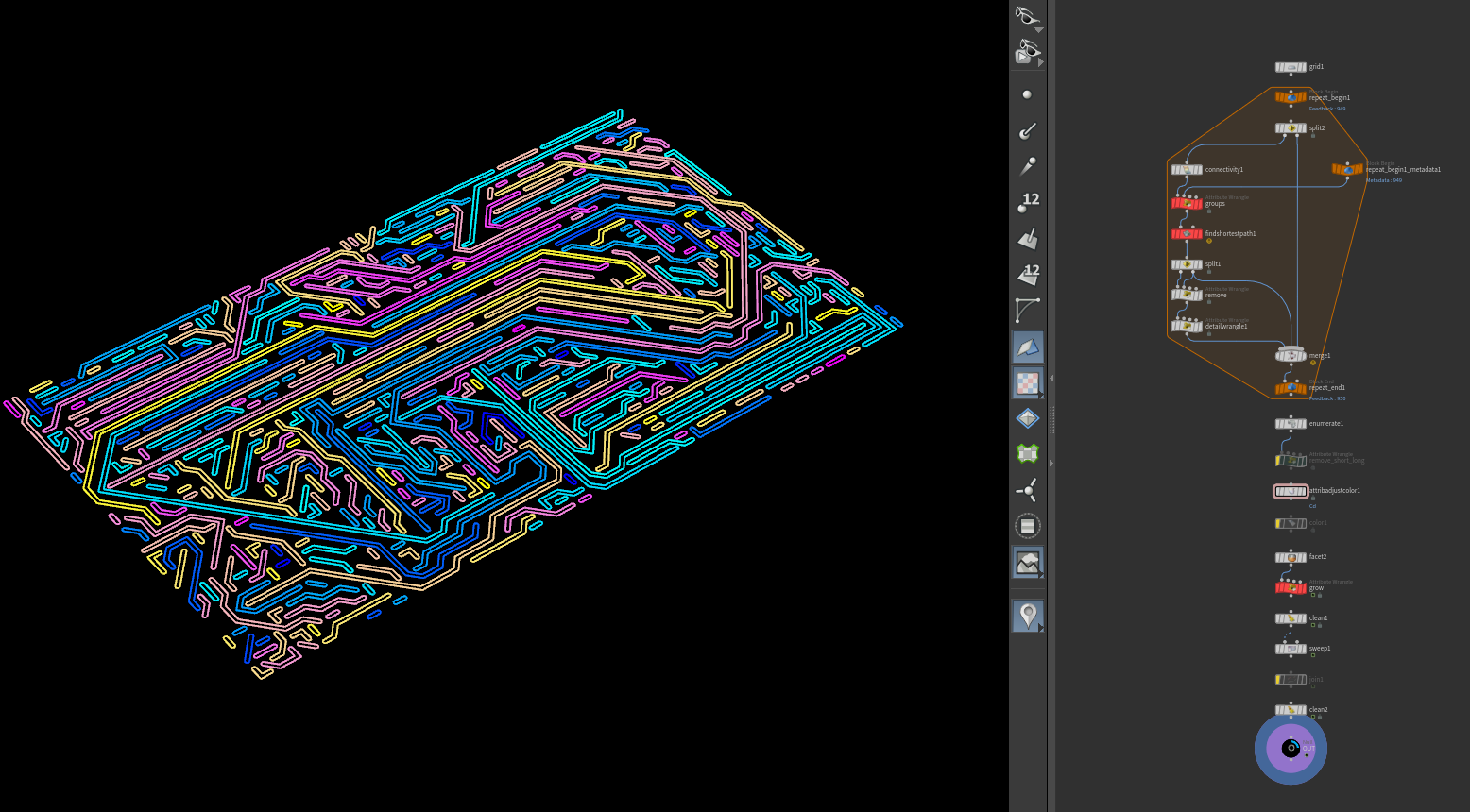Toggle display point trails icon
This screenshot has width=1470, height=812.
[x=1027, y=167]
